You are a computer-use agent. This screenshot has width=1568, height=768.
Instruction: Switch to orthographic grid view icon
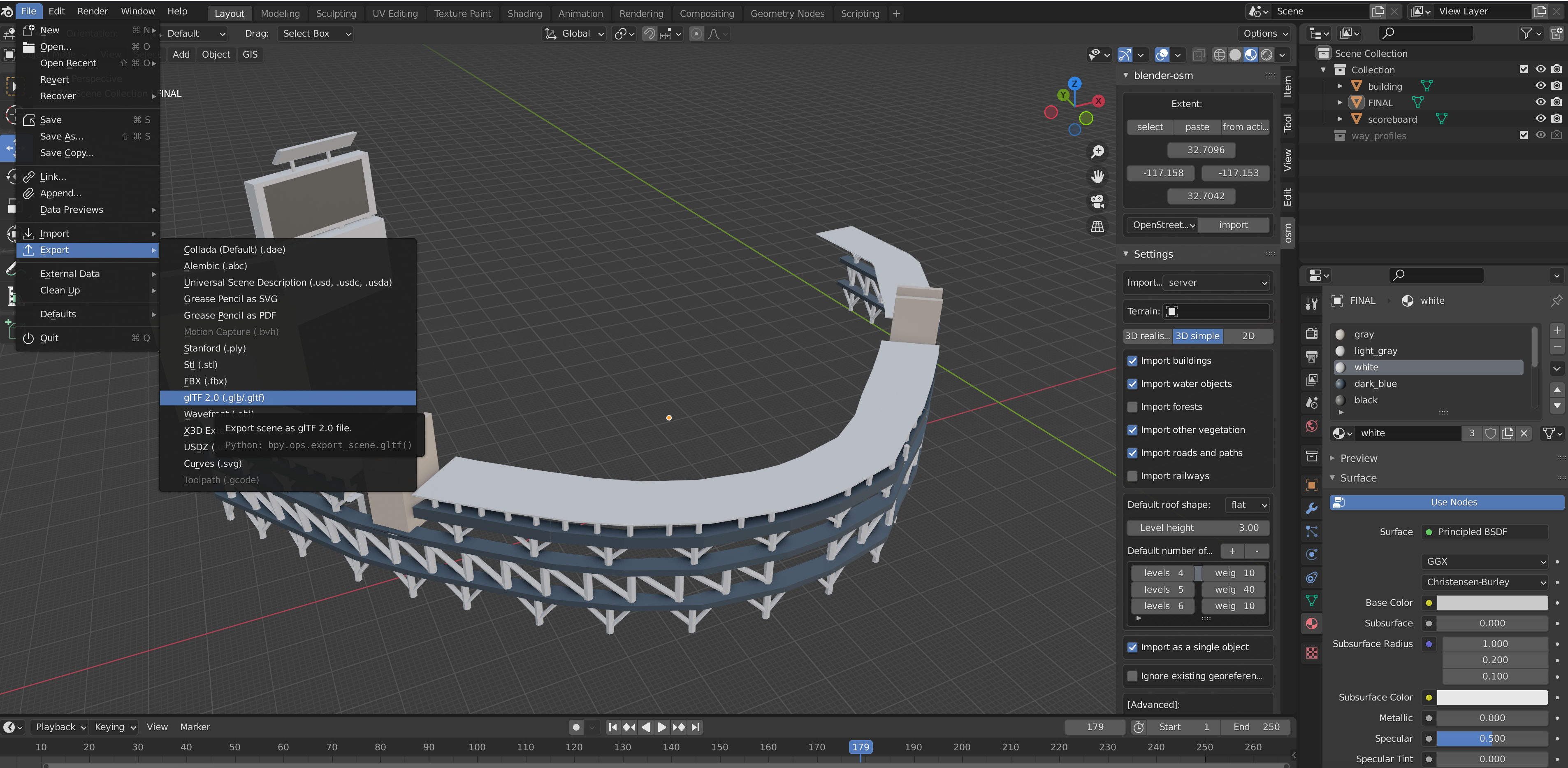point(1097,226)
